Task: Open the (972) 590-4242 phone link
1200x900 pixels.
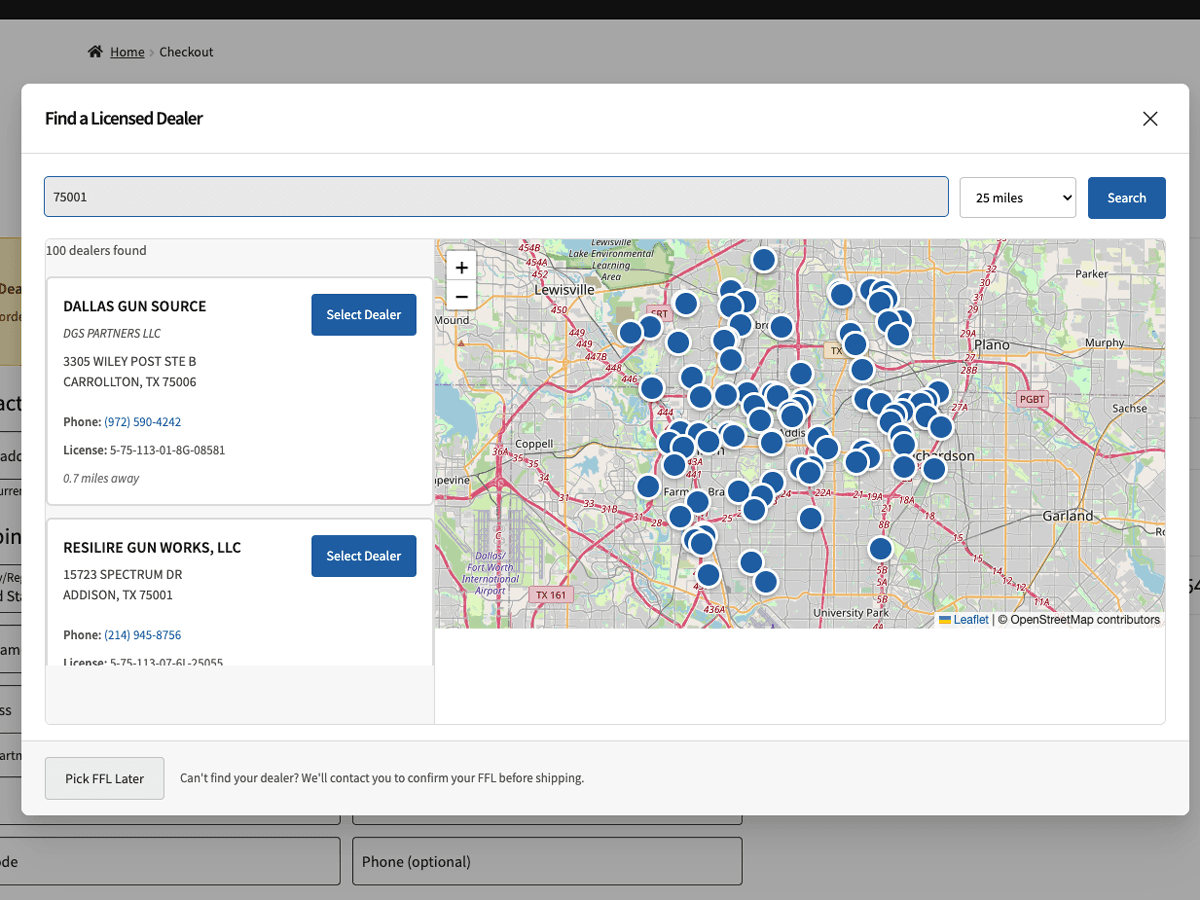Action: 142,421
